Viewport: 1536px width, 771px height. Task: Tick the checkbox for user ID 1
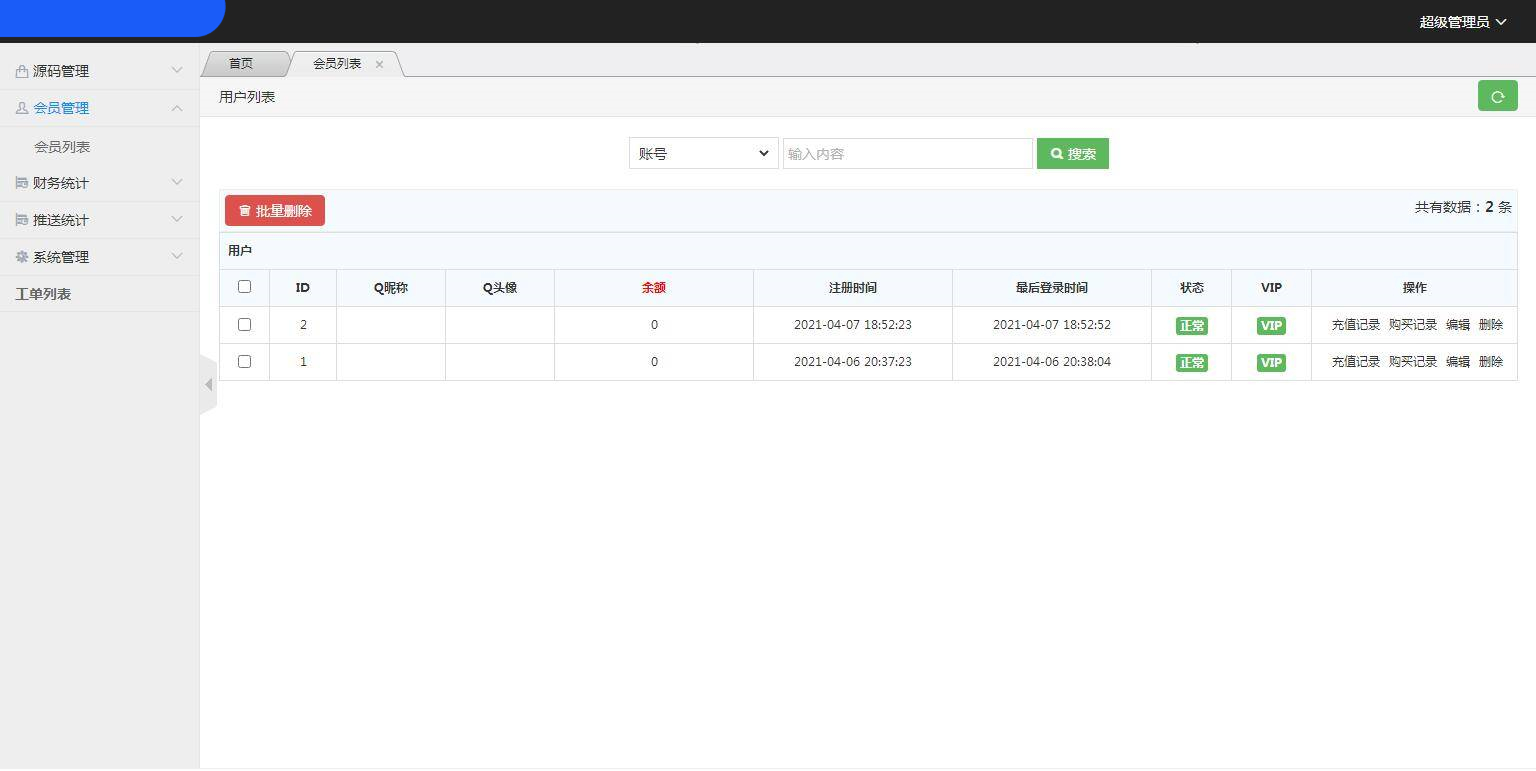[x=244, y=361]
